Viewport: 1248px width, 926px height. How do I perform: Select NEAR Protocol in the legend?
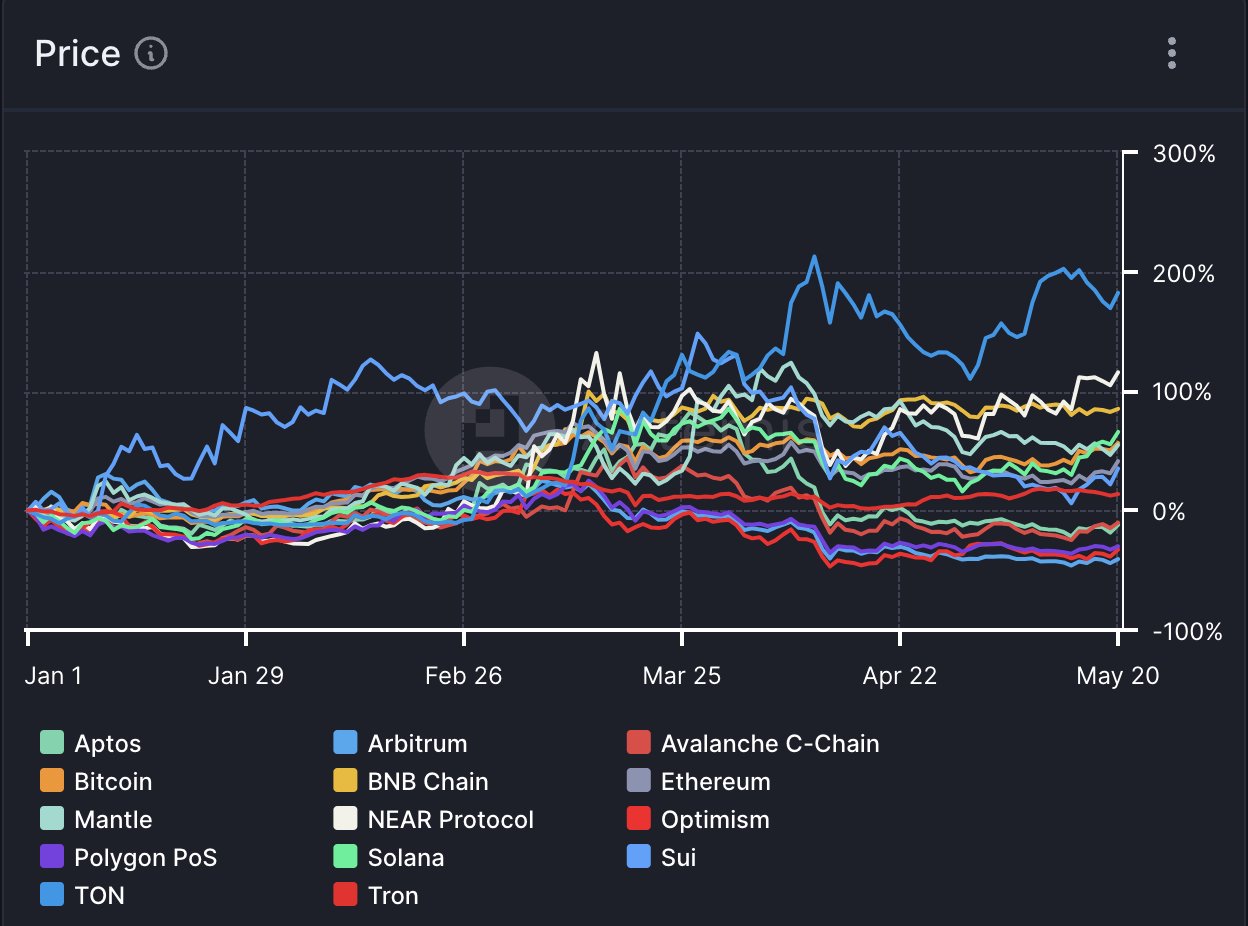pyautogui.click(x=433, y=819)
